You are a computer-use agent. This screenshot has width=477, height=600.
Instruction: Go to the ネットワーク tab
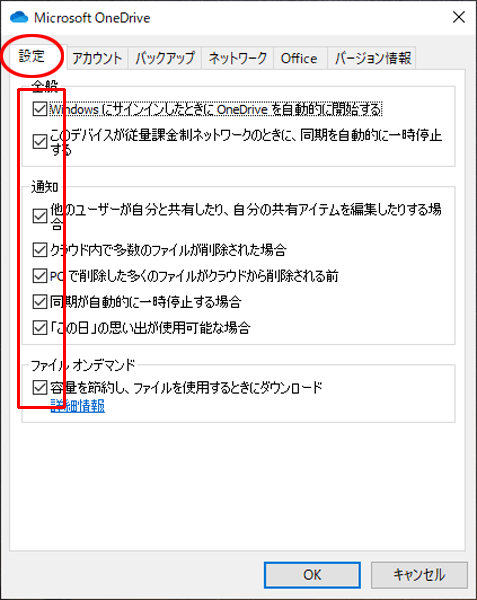click(237, 58)
